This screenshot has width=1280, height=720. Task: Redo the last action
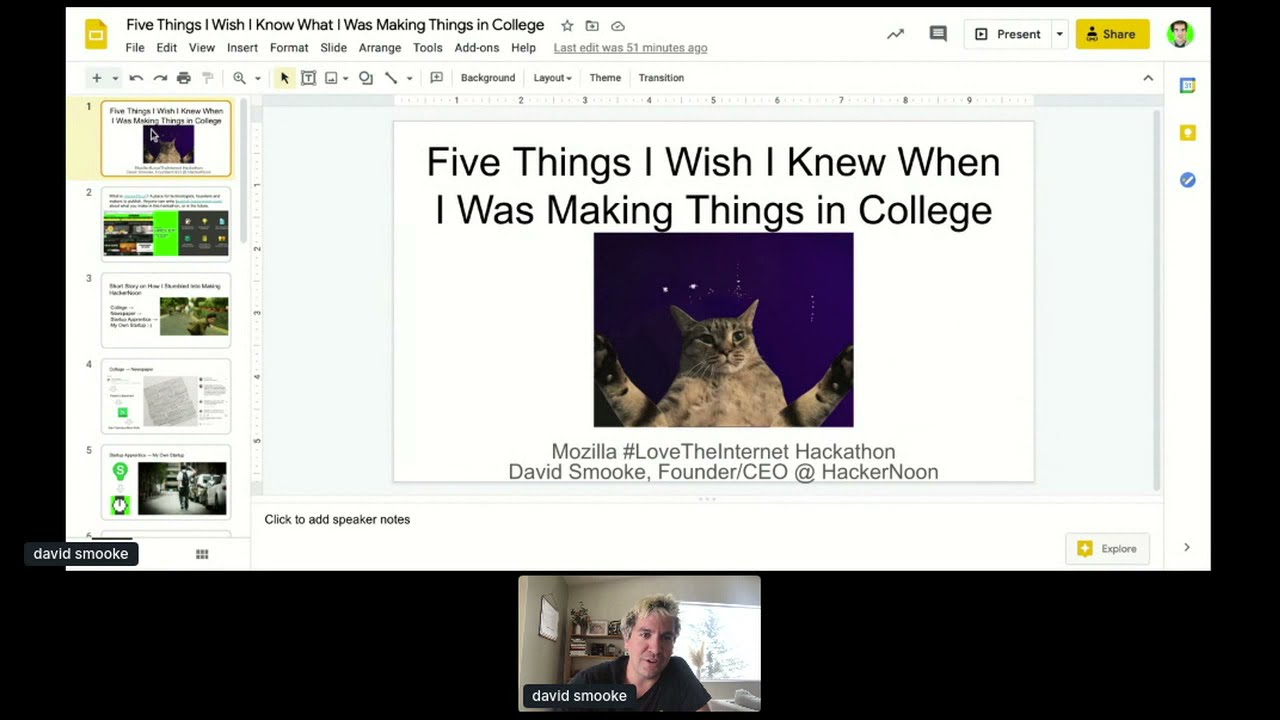tap(160, 78)
